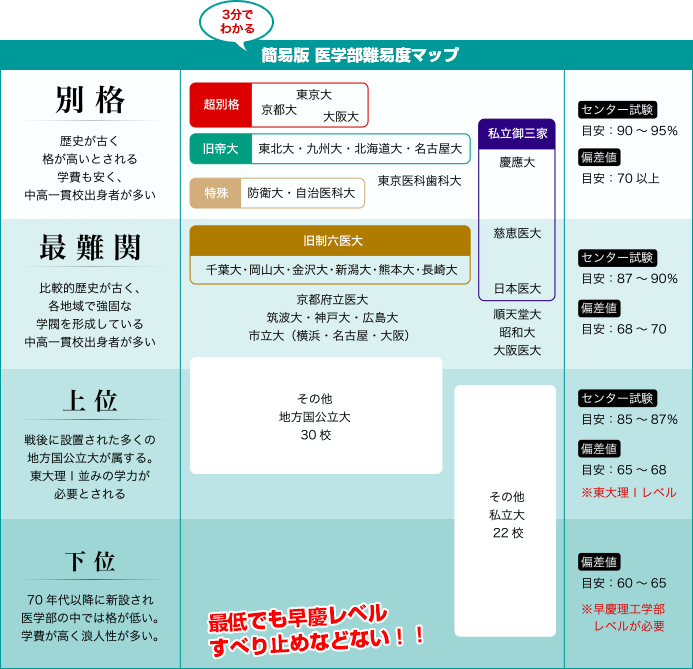Click 目安：85〜87% text
The image size is (693, 669).
coord(629,419)
